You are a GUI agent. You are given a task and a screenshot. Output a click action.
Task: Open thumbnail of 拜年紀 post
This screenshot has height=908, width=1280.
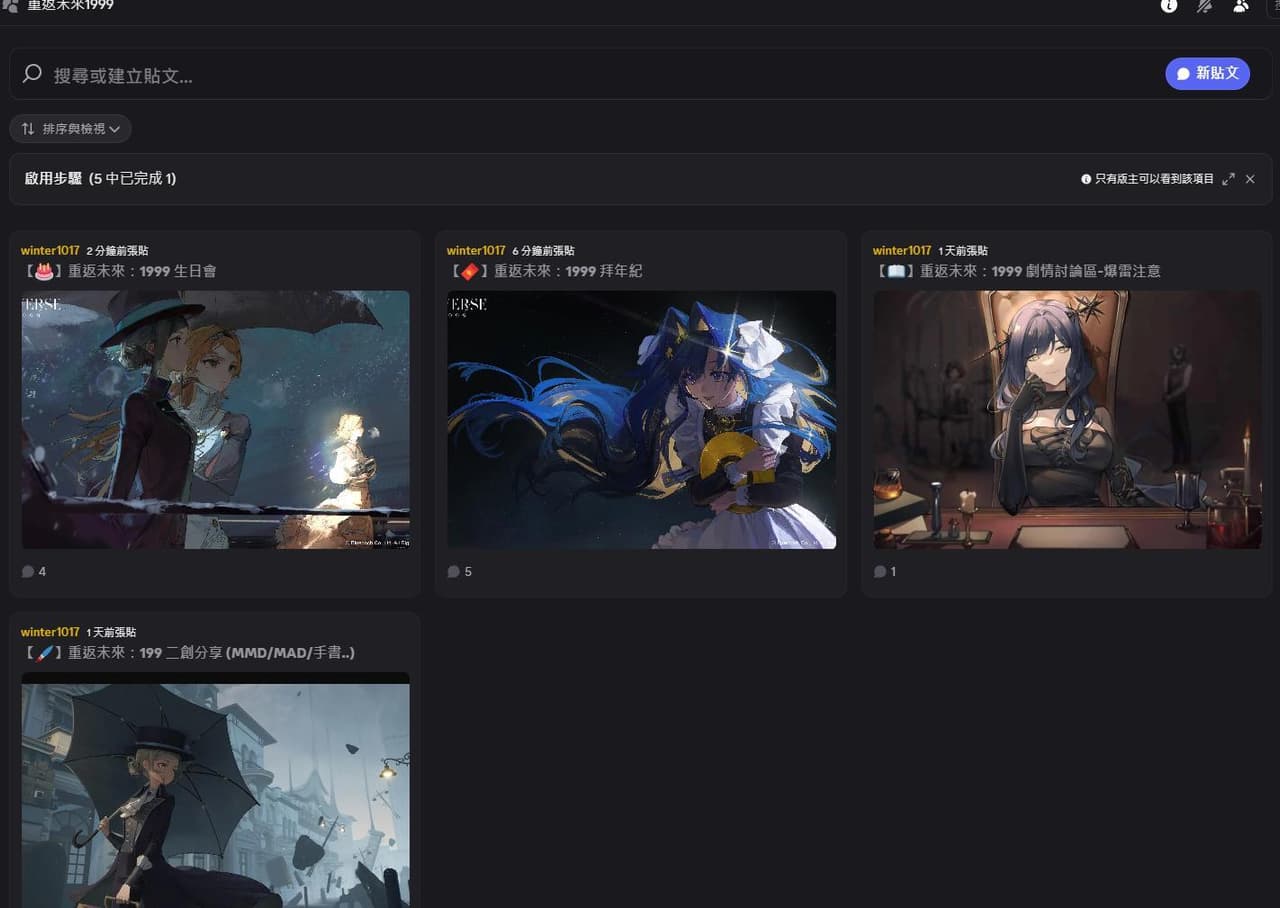(641, 420)
